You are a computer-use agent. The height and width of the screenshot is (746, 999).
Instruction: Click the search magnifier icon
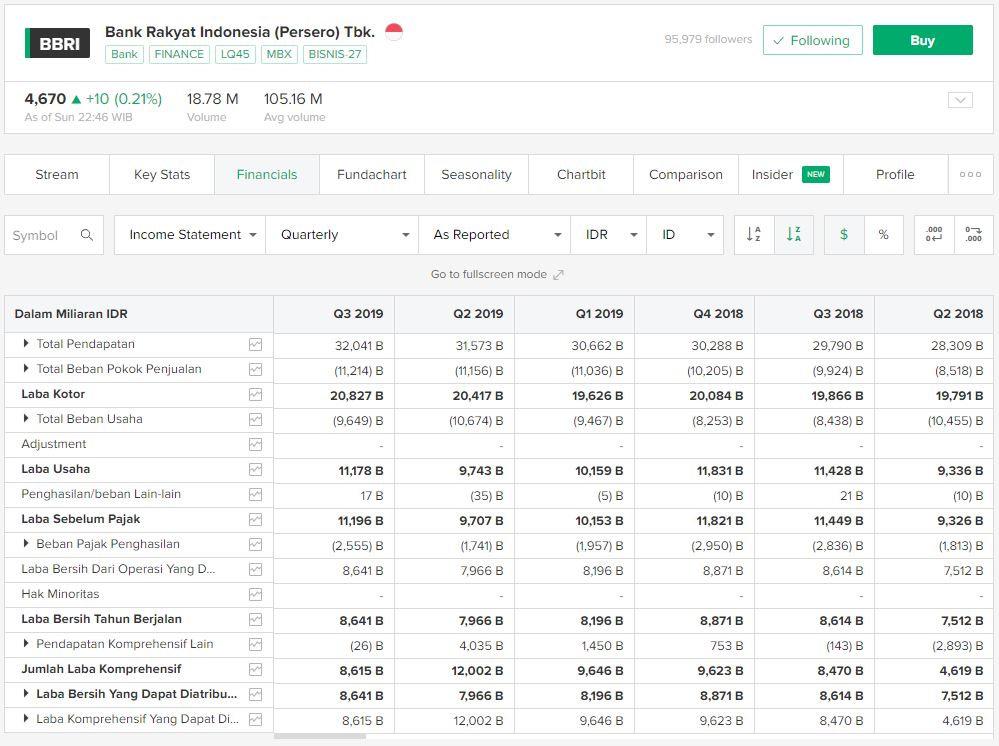click(x=87, y=235)
